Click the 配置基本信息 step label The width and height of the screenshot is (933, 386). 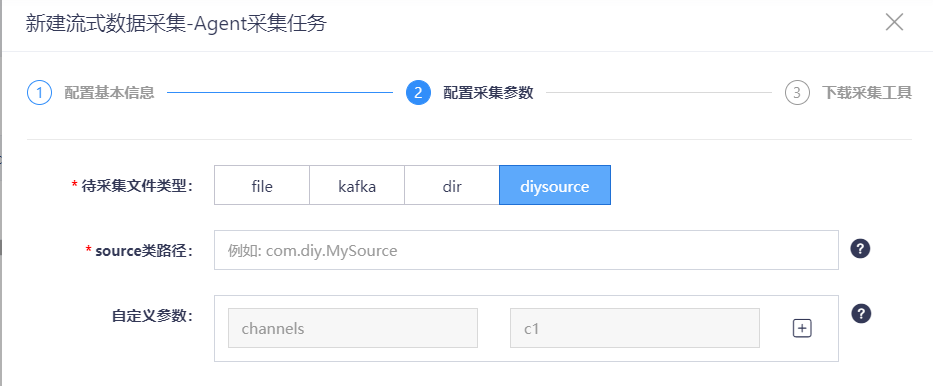coord(109,93)
